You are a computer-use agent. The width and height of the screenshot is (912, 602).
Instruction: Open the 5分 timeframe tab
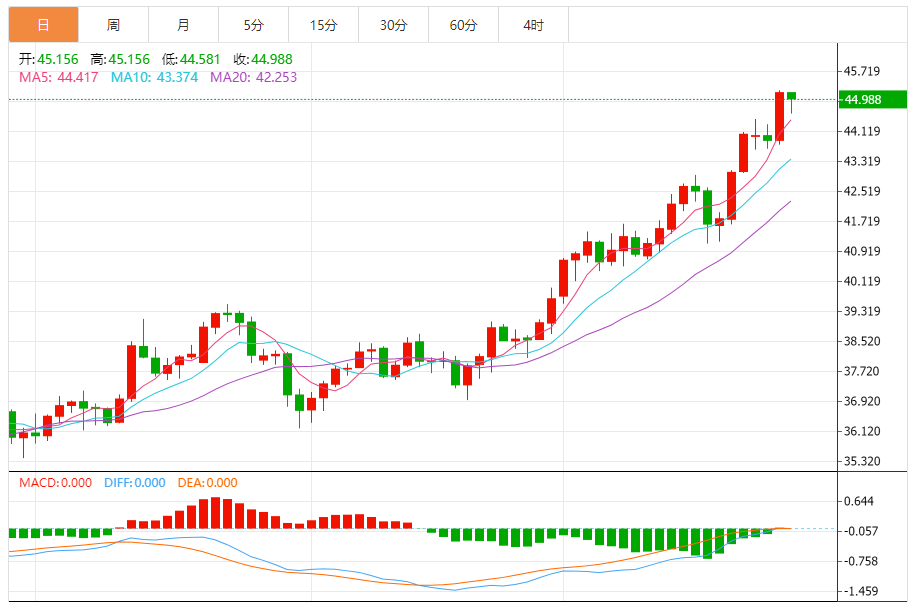point(254,25)
